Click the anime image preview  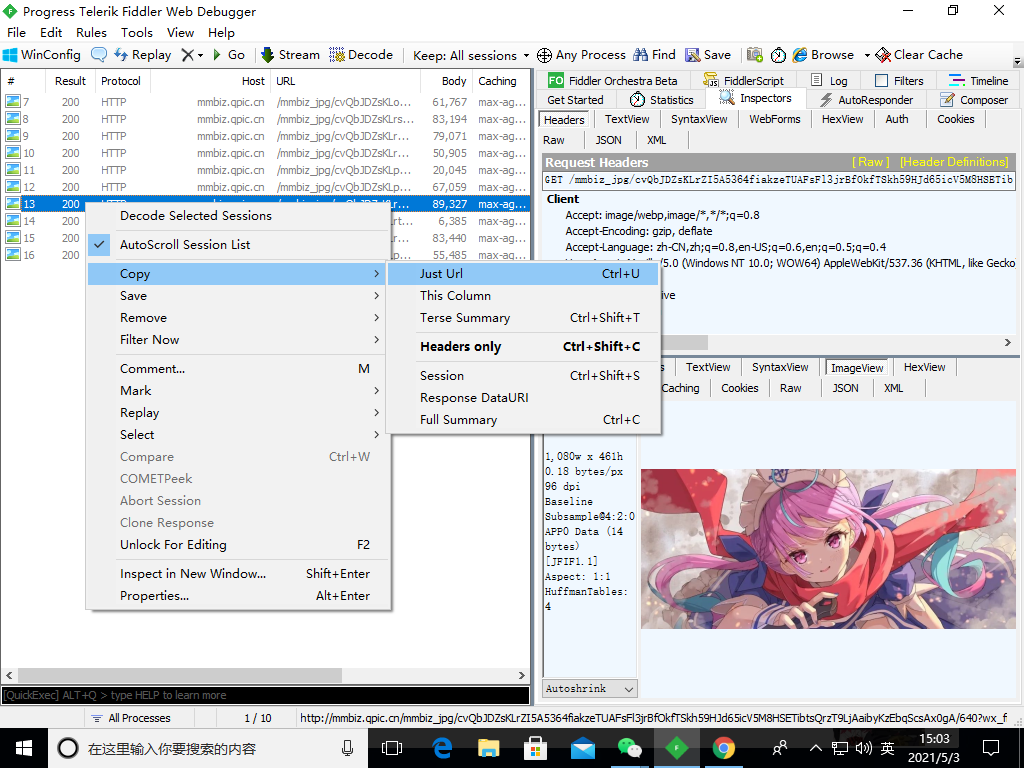coord(828,549)
